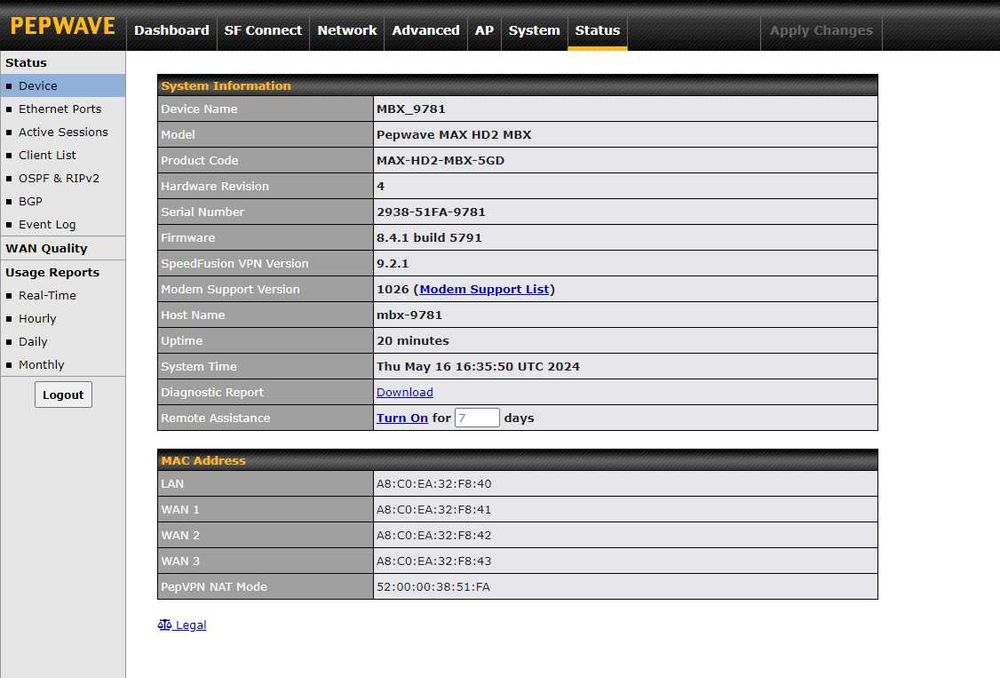Switch to the Network tab
This screenshot has width=1000, height=678.
pyautogui.click(x=347, y=31)
